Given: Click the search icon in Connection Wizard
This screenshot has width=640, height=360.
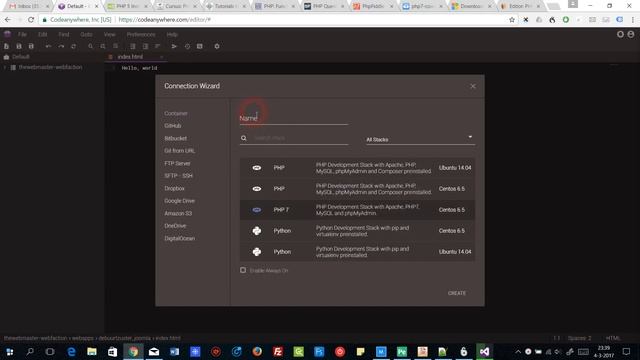Looking at the screenshot, I should [x=244, y=138].
